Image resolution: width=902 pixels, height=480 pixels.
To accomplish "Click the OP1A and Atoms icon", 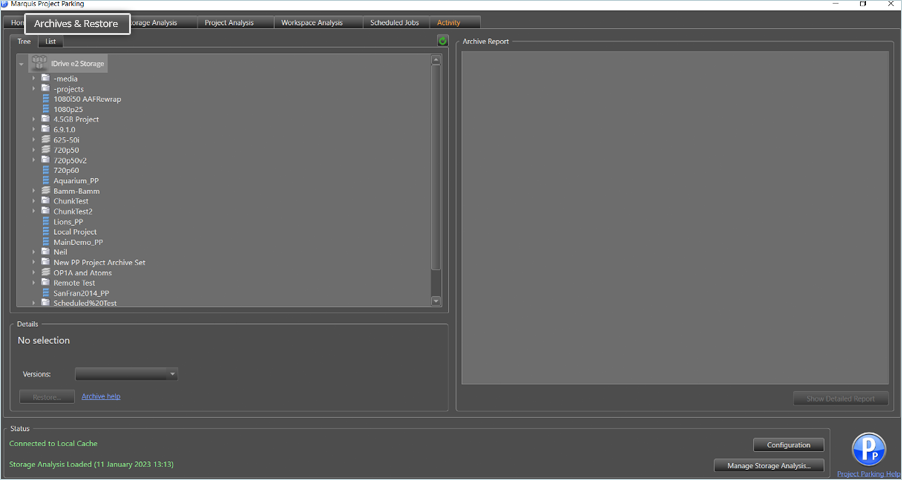I will [x=46, y=273].
